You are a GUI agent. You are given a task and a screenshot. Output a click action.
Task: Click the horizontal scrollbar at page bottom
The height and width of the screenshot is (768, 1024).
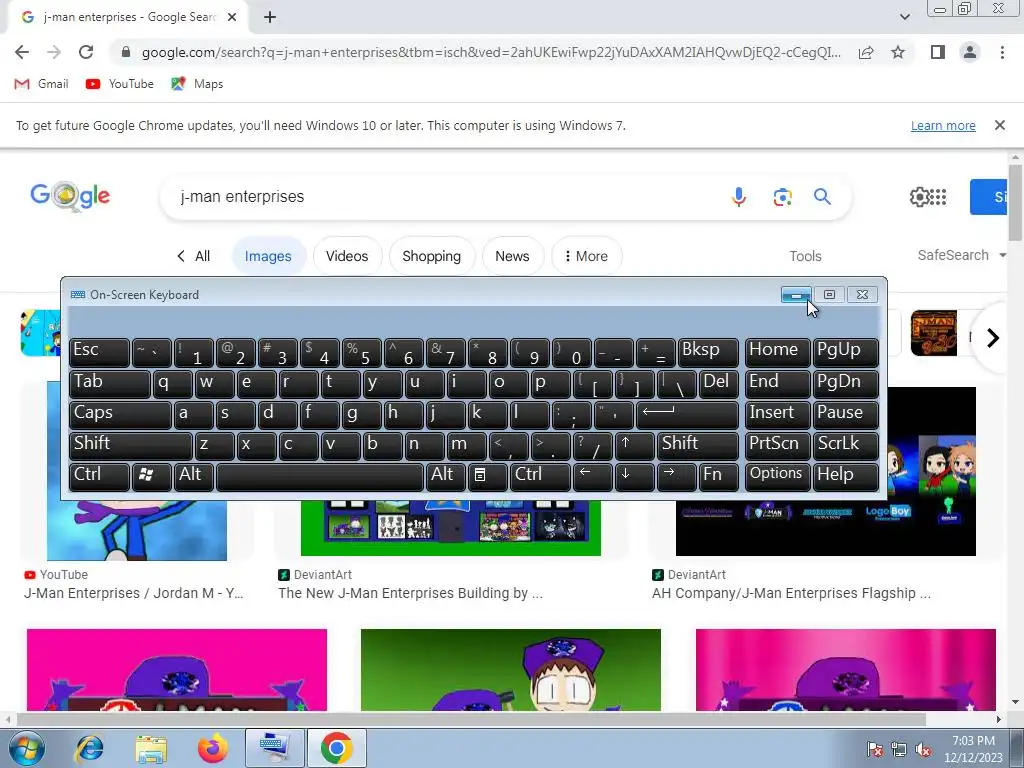click(472, 720)
